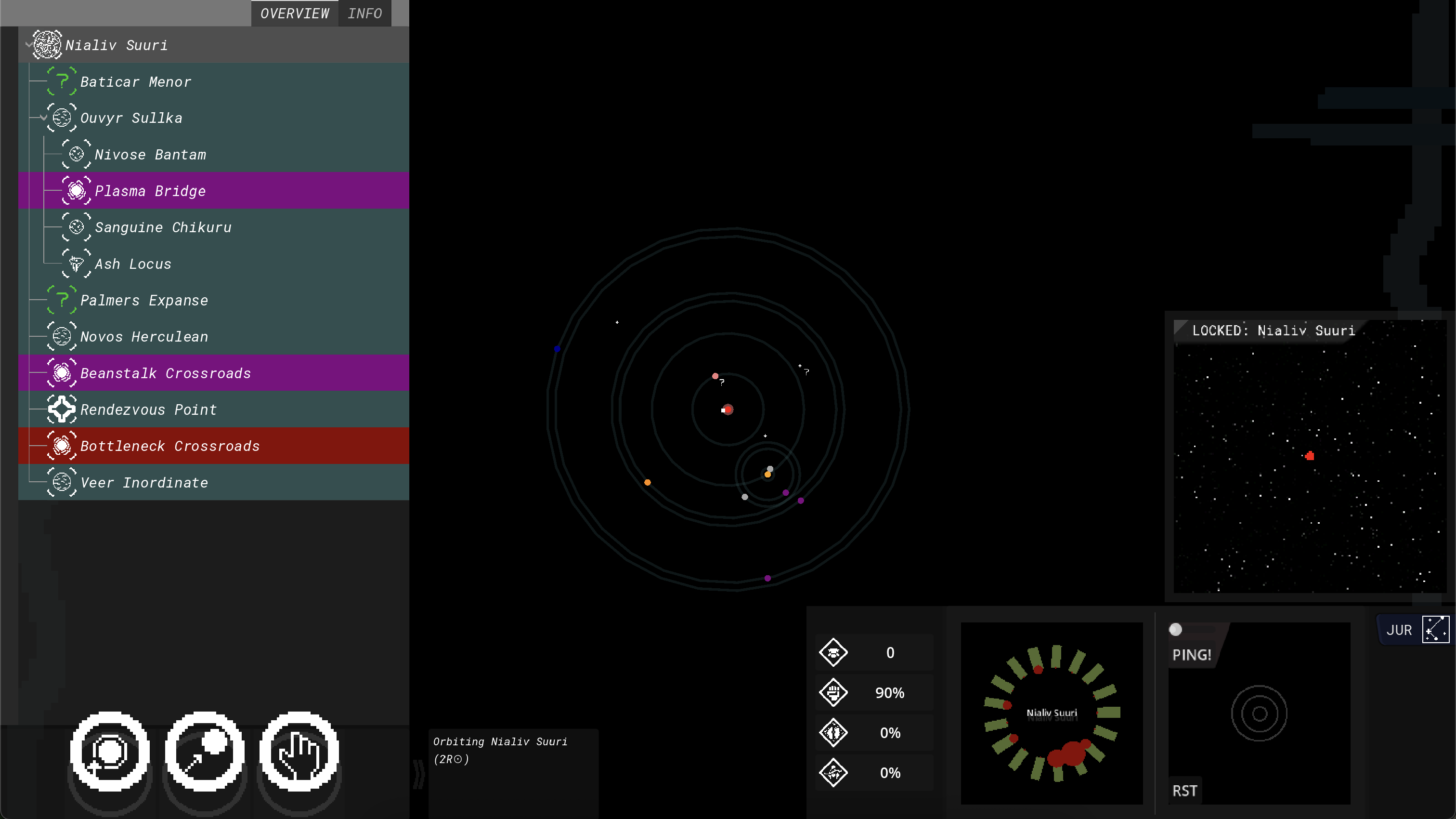This screenshot has width=1456, height=819.
Task: Switch to the INFO tab
Action: pyautogui.click(x=364, y=13)
